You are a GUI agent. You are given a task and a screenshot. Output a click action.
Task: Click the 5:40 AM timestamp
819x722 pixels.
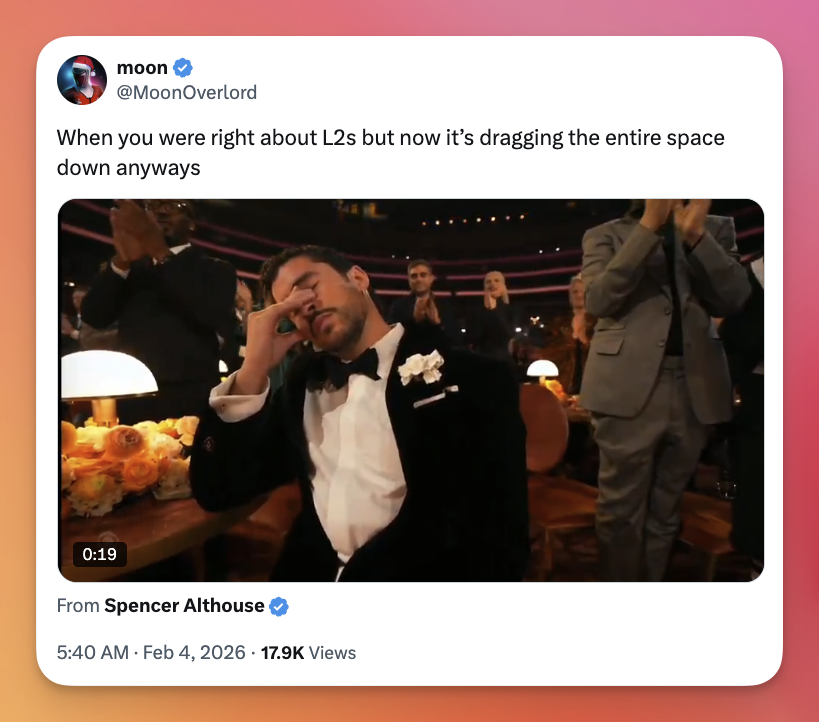point(92,653)
